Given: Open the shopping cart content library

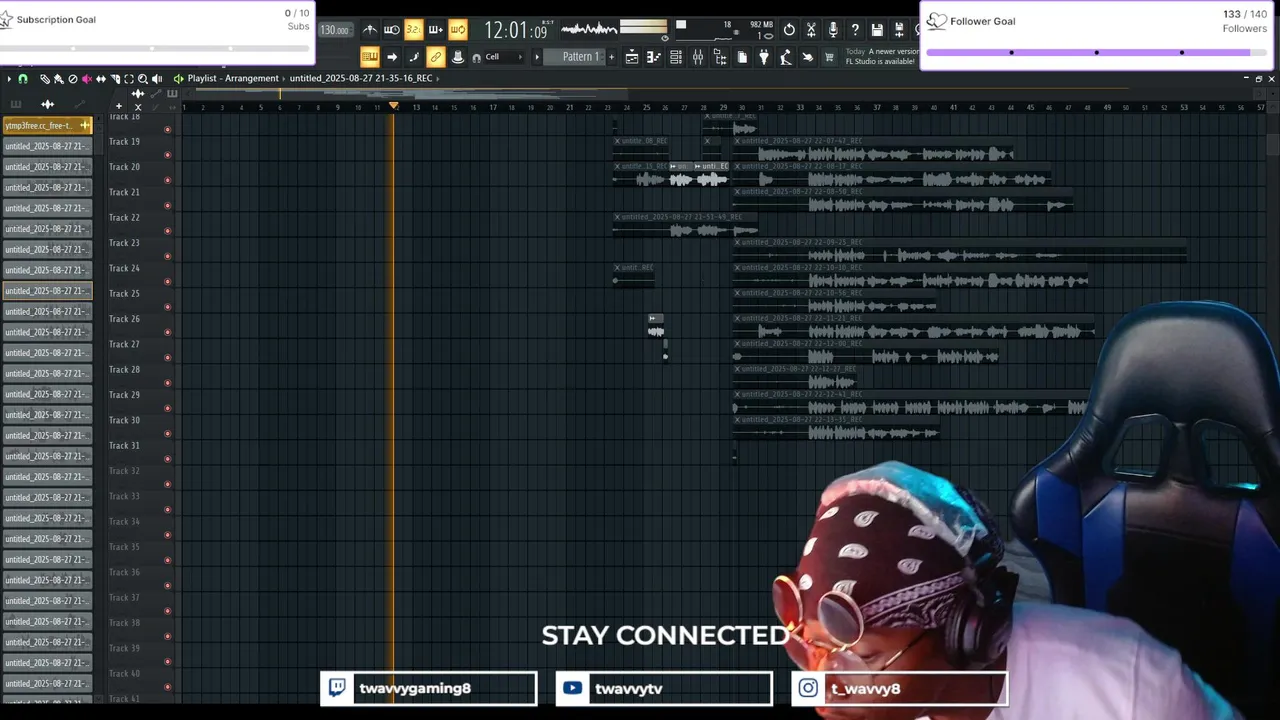Looking at the screenshot, I should 829,57.
